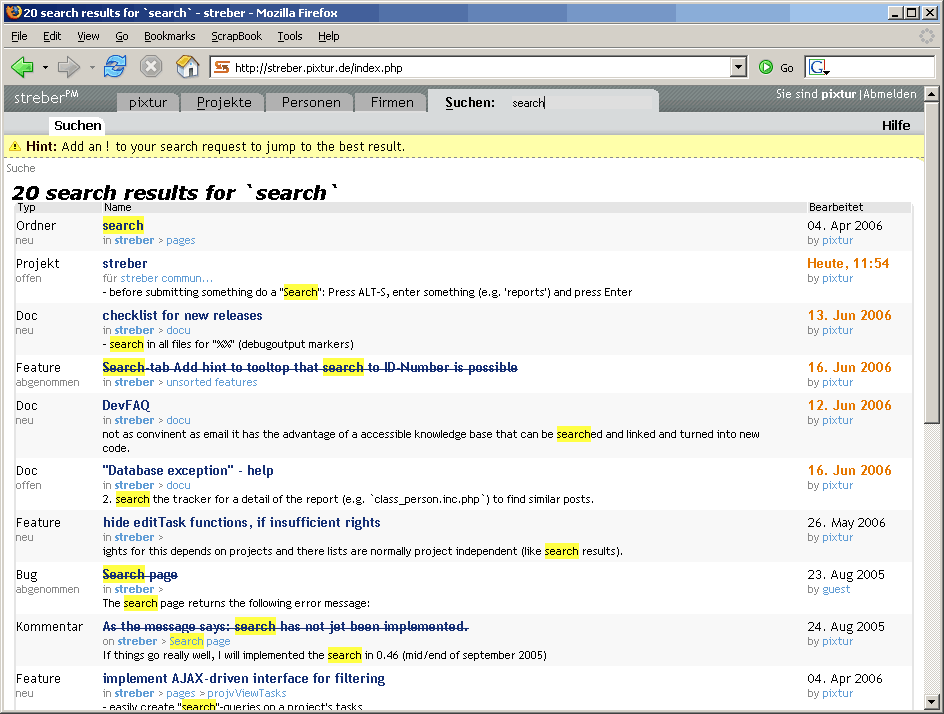Open 'implement AJAX-driven interface for filtering'
The width and height of the screenshot is (944, 714).
pyautogui.click(x=243, y=678)
